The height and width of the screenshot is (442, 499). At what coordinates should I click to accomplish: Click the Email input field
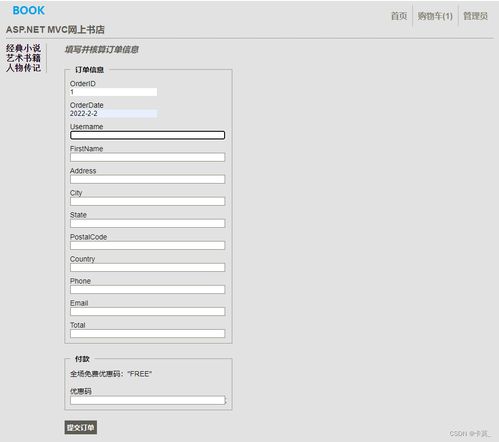click(x=147, y=311)
